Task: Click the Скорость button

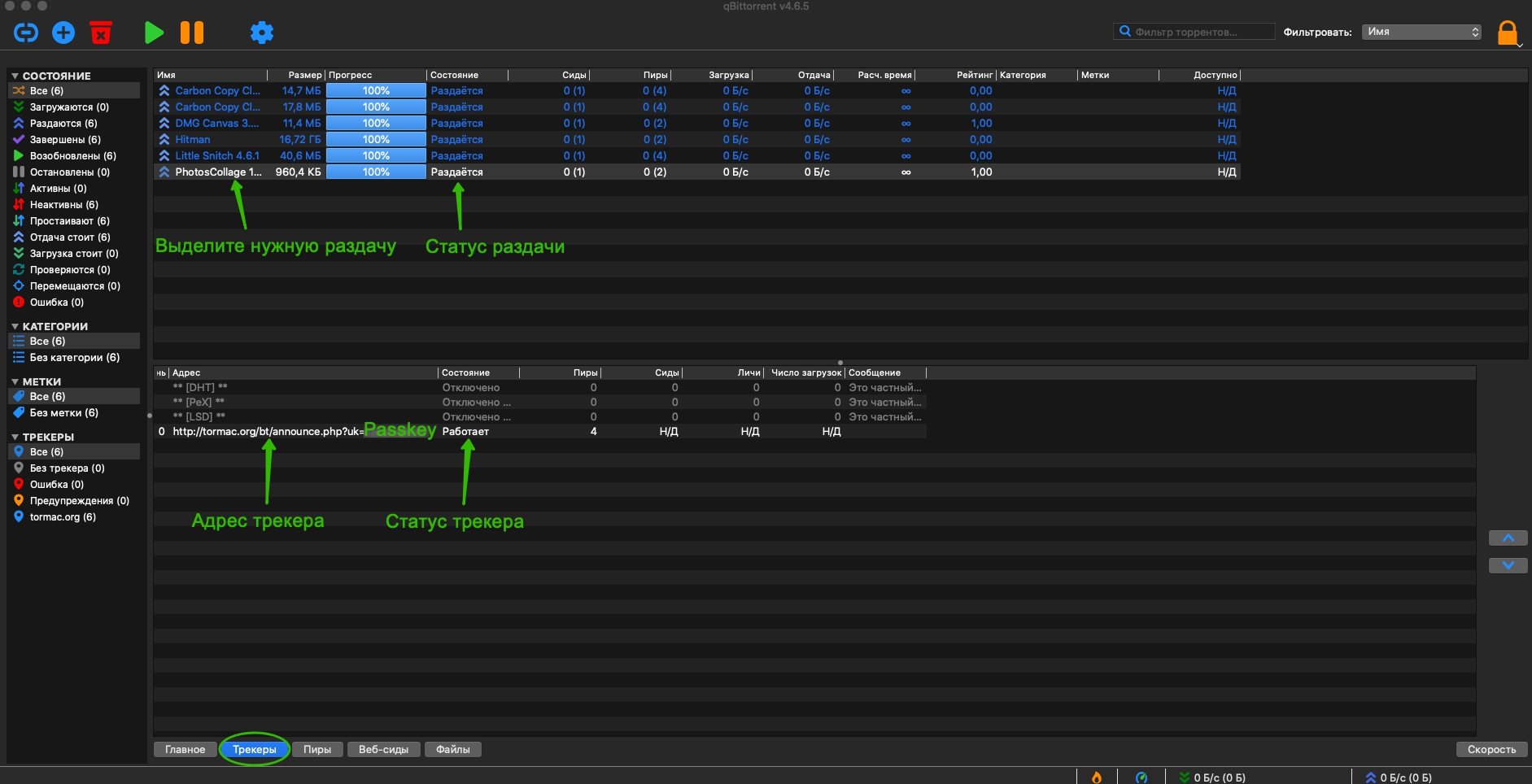Action: click(1491, 749)
